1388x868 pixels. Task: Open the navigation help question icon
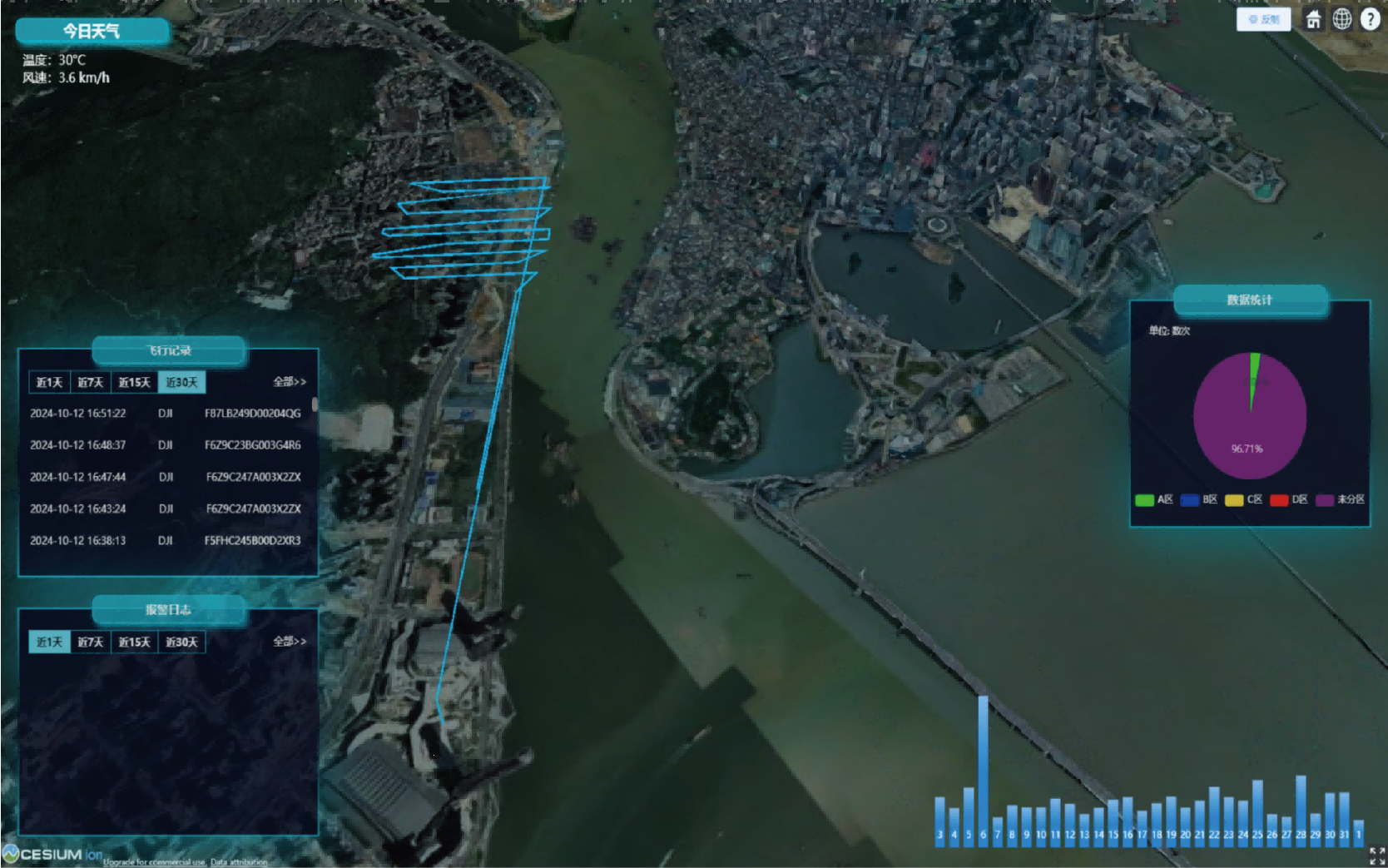(1370, 19)
